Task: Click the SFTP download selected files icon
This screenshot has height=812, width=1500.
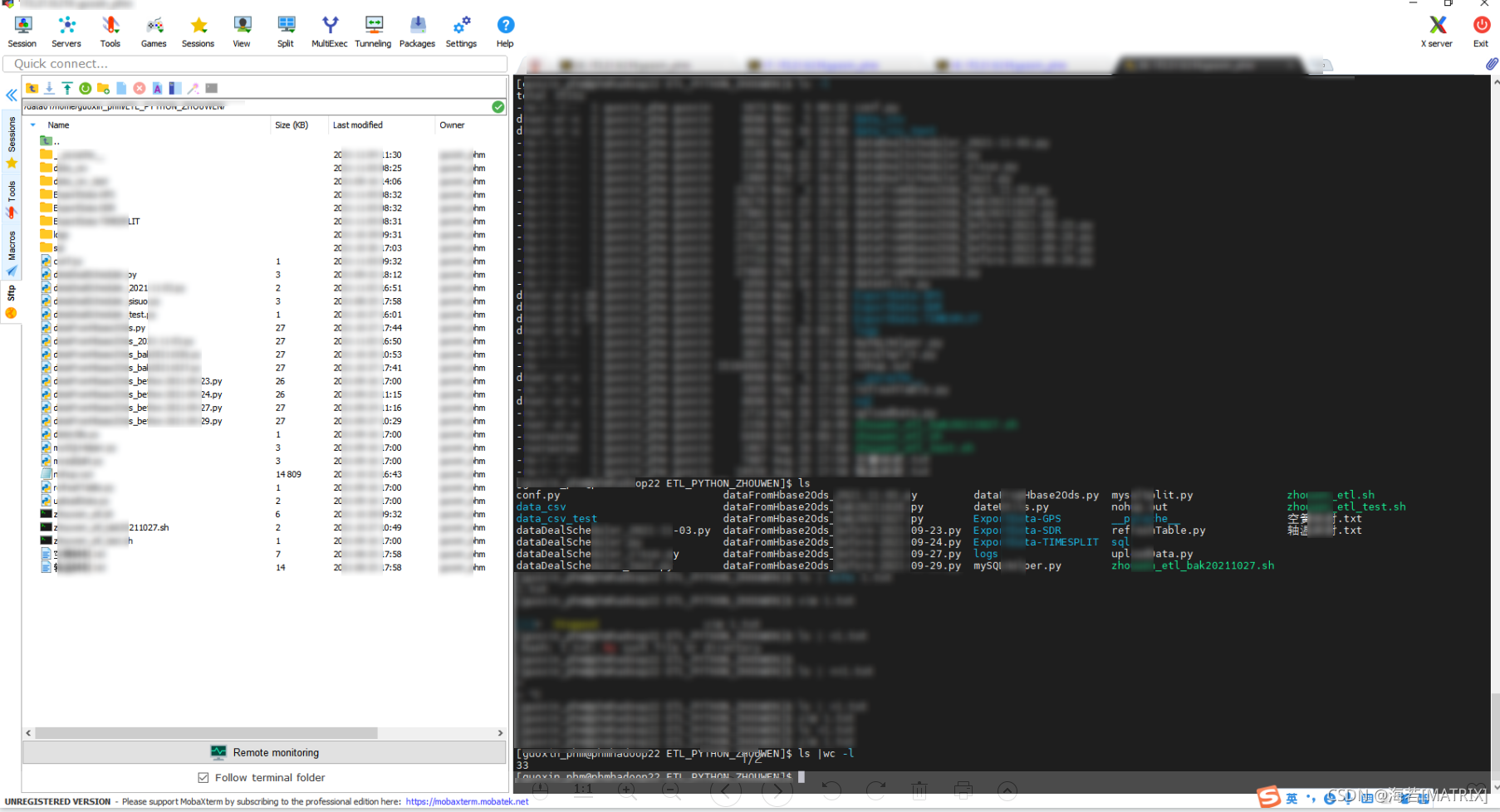Action: pos(50,88)
